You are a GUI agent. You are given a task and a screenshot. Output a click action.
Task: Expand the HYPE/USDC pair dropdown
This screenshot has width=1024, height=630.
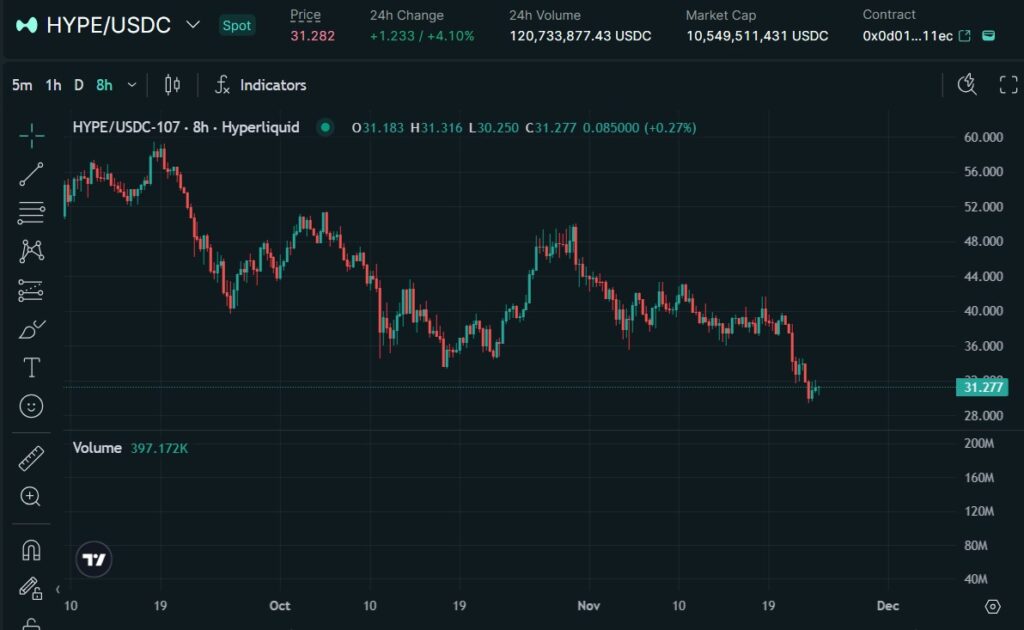pos(193,24)
